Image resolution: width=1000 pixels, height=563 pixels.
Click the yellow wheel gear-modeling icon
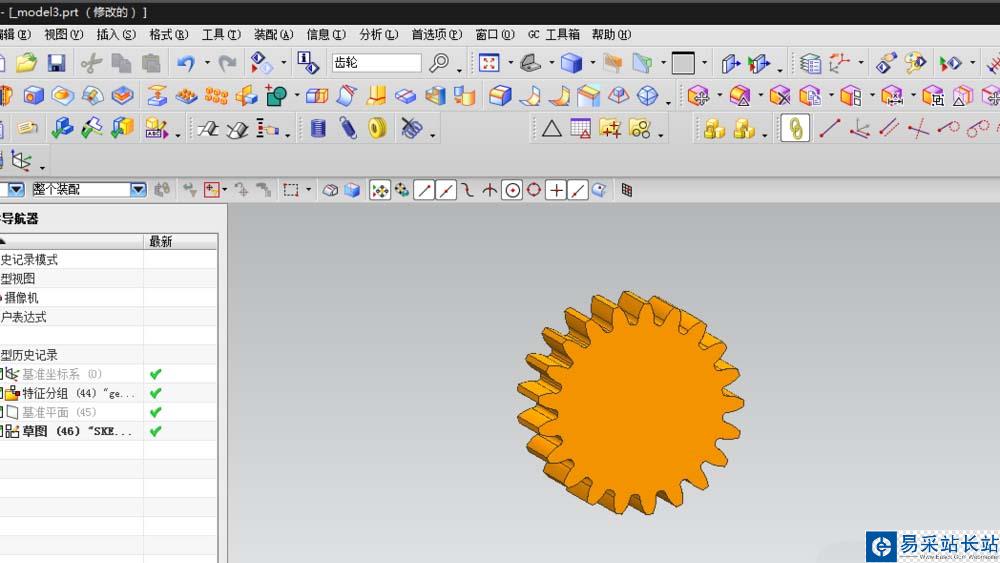[378, 128]
